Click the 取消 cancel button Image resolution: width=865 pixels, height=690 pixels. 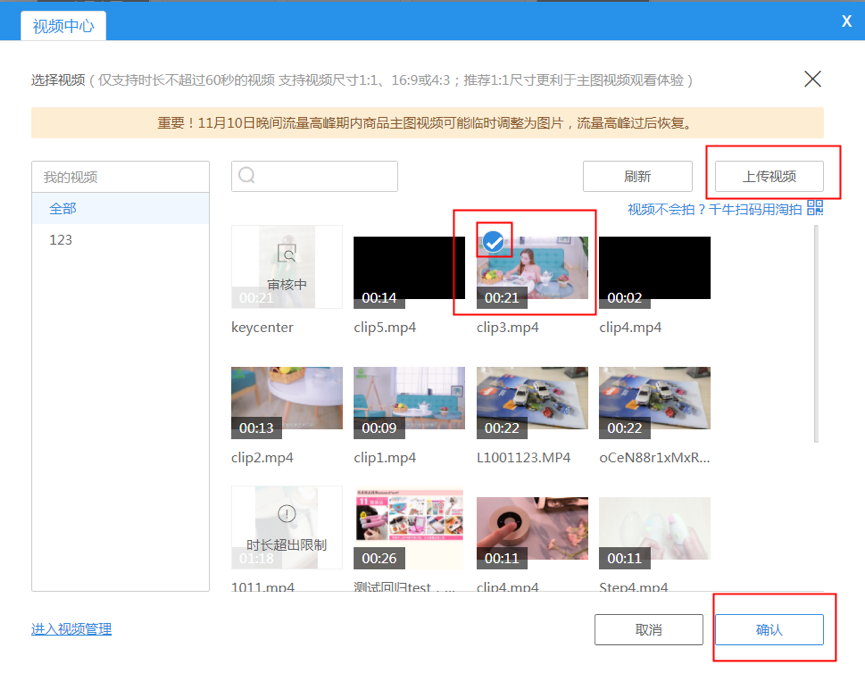click(x=648, y=629)
